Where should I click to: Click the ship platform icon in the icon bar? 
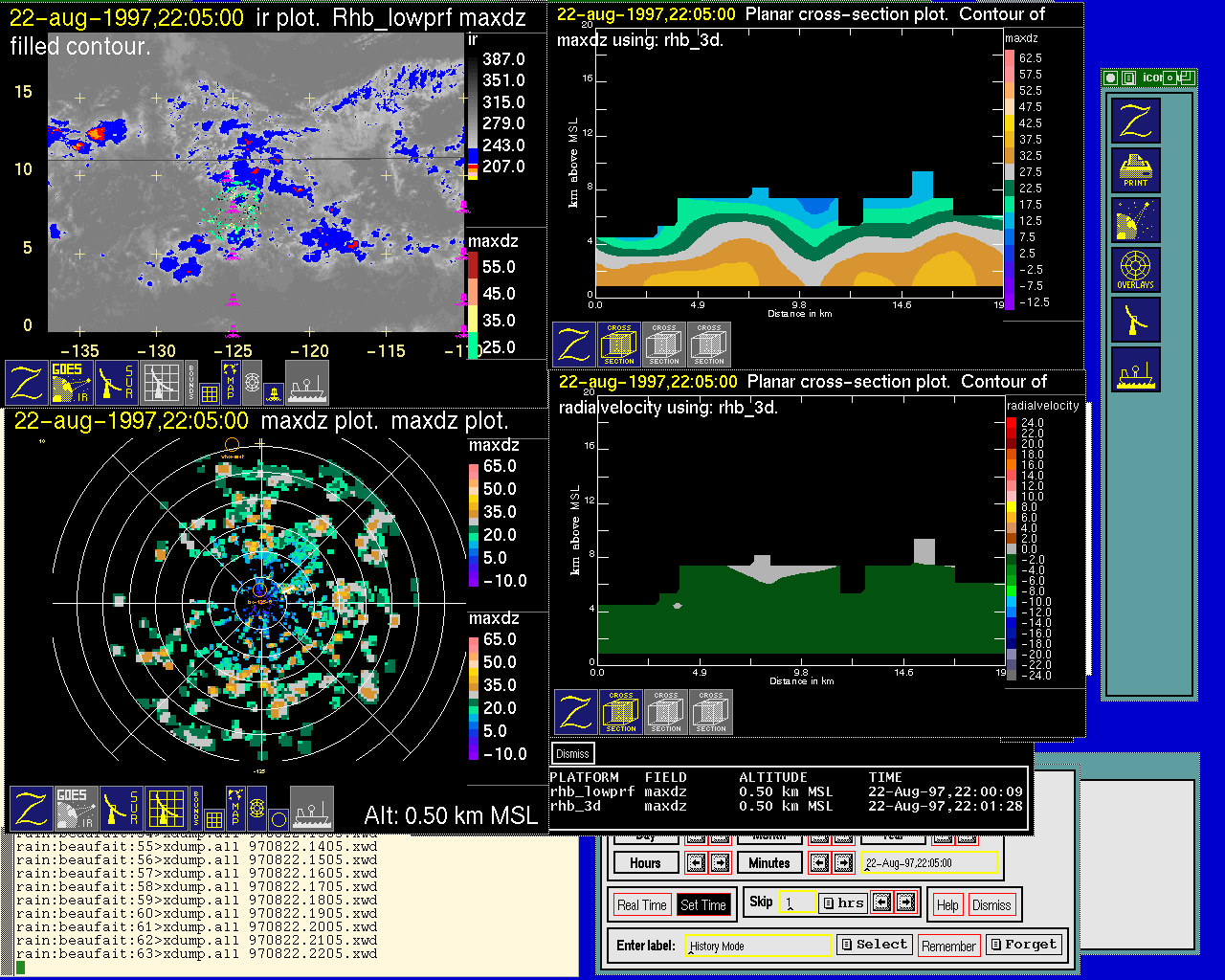click(1136, 369)
